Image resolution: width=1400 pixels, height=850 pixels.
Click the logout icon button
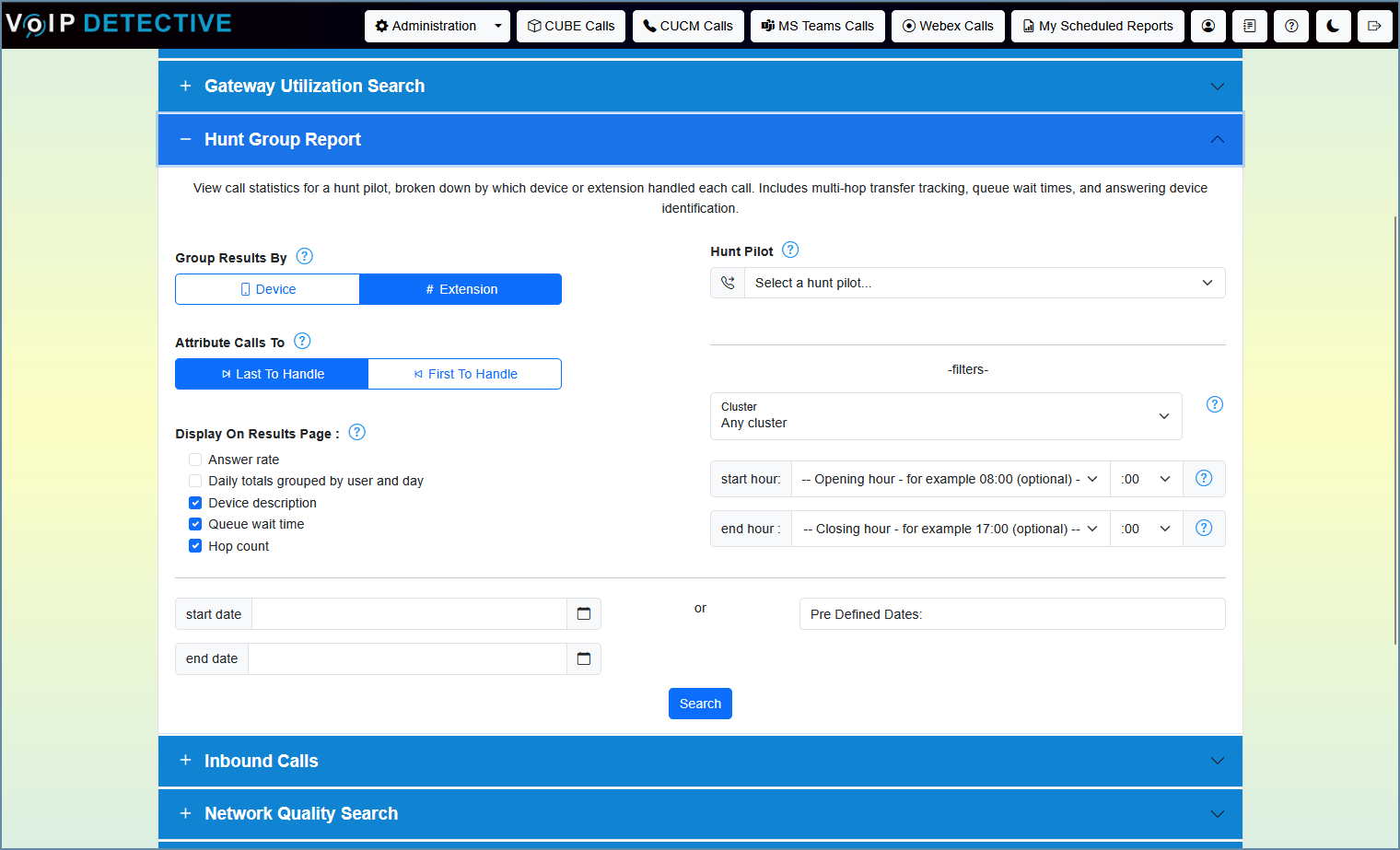1374,26
